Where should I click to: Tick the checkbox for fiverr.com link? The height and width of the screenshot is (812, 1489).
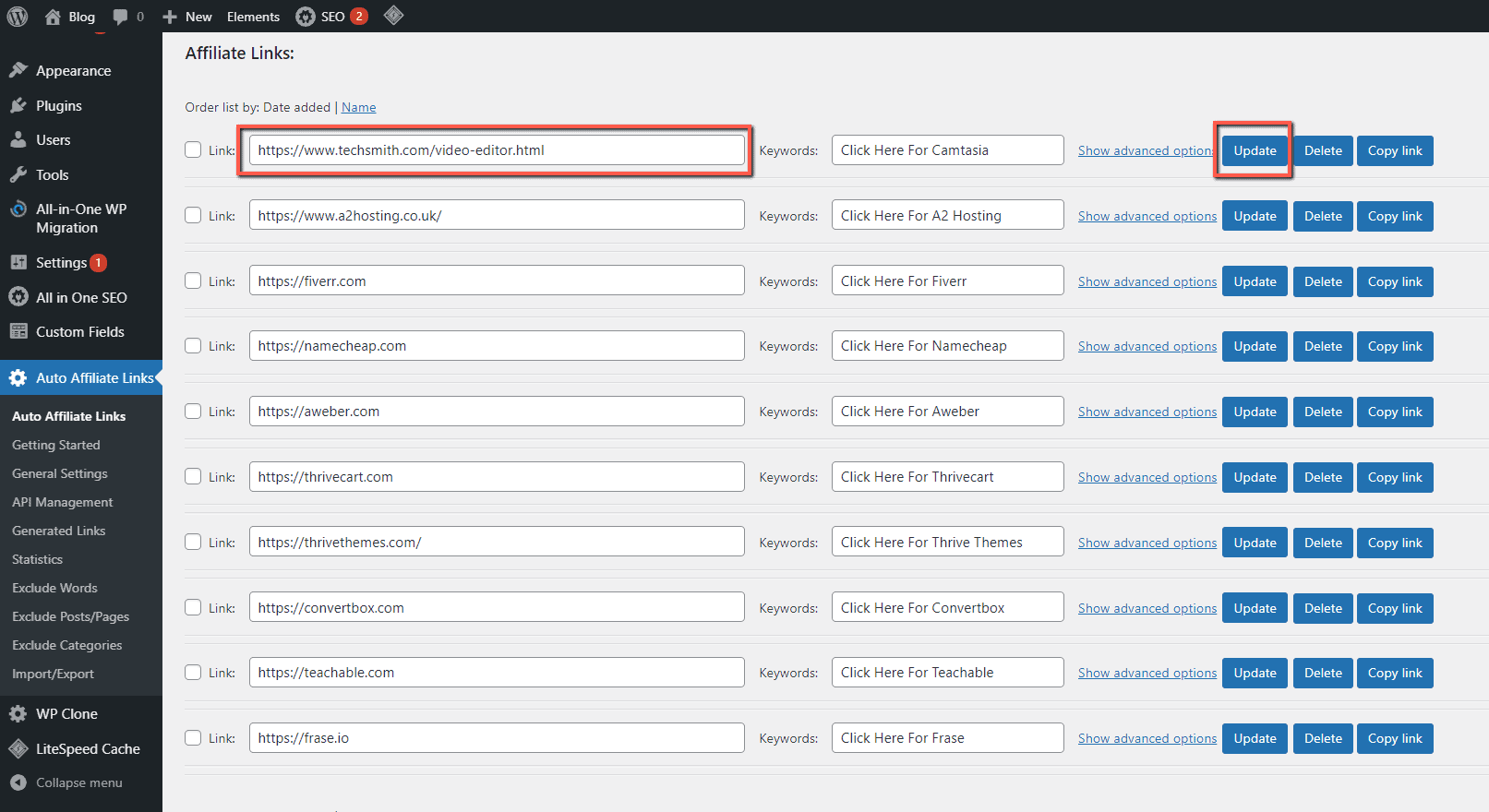coord(193,281)
